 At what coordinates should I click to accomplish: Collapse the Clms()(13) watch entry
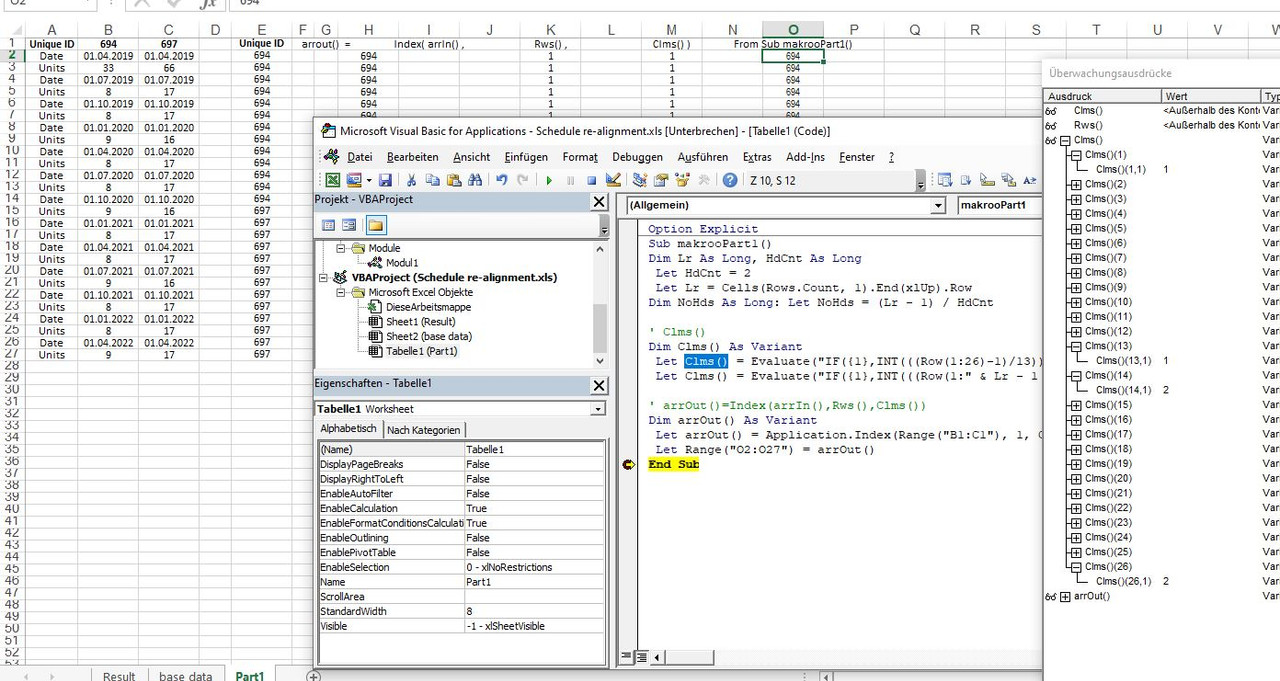tap(1076, 346)
